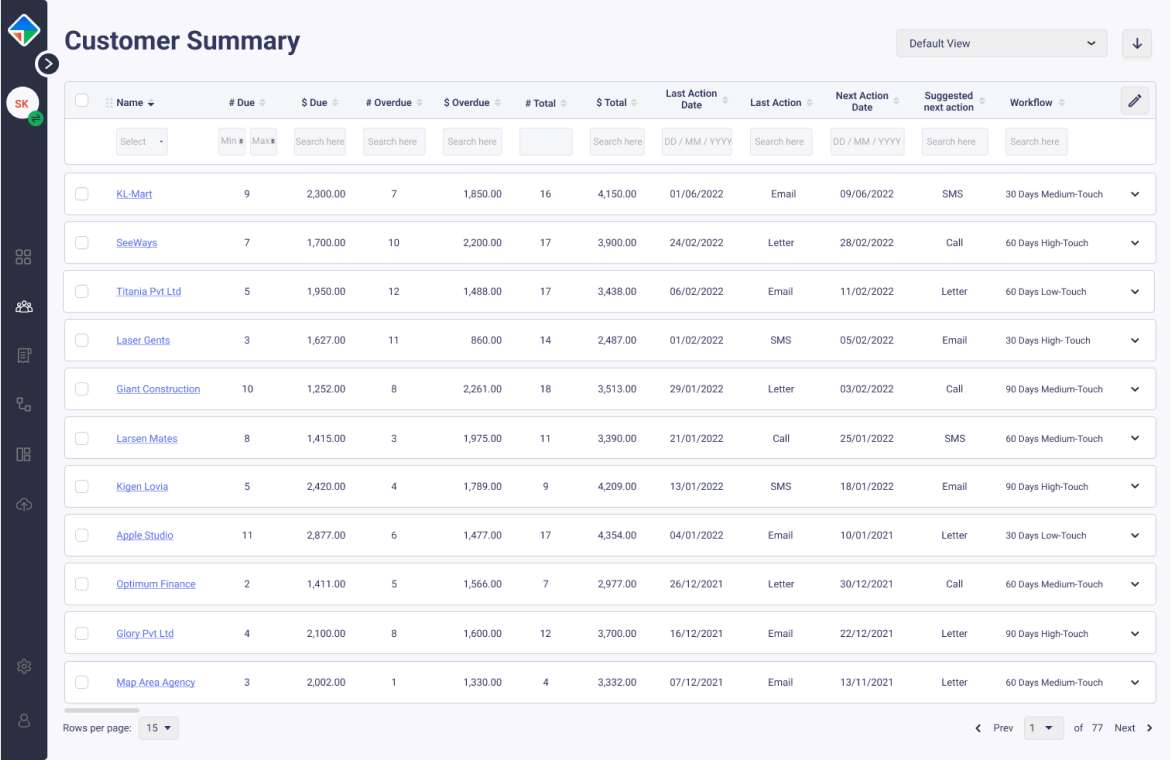Open Settings via the gear icon
The width and height of the screenshot is (1172, 760).
[x=23, y=666]
